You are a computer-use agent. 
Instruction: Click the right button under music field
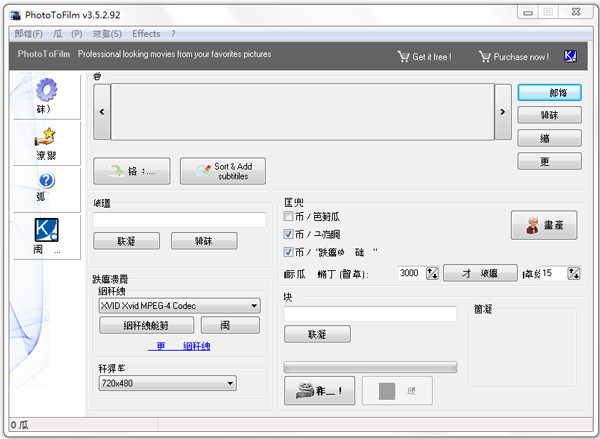tap(204, 241)
